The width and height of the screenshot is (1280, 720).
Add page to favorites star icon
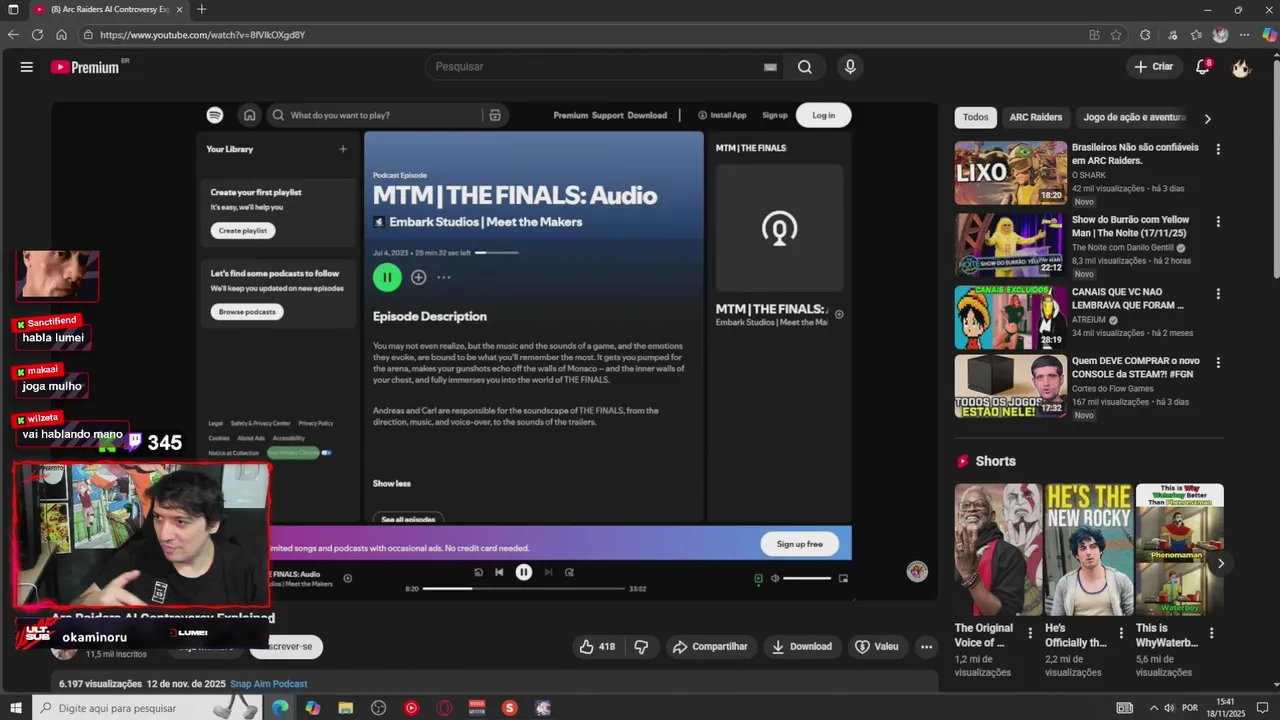click(x=1116, y=34)
